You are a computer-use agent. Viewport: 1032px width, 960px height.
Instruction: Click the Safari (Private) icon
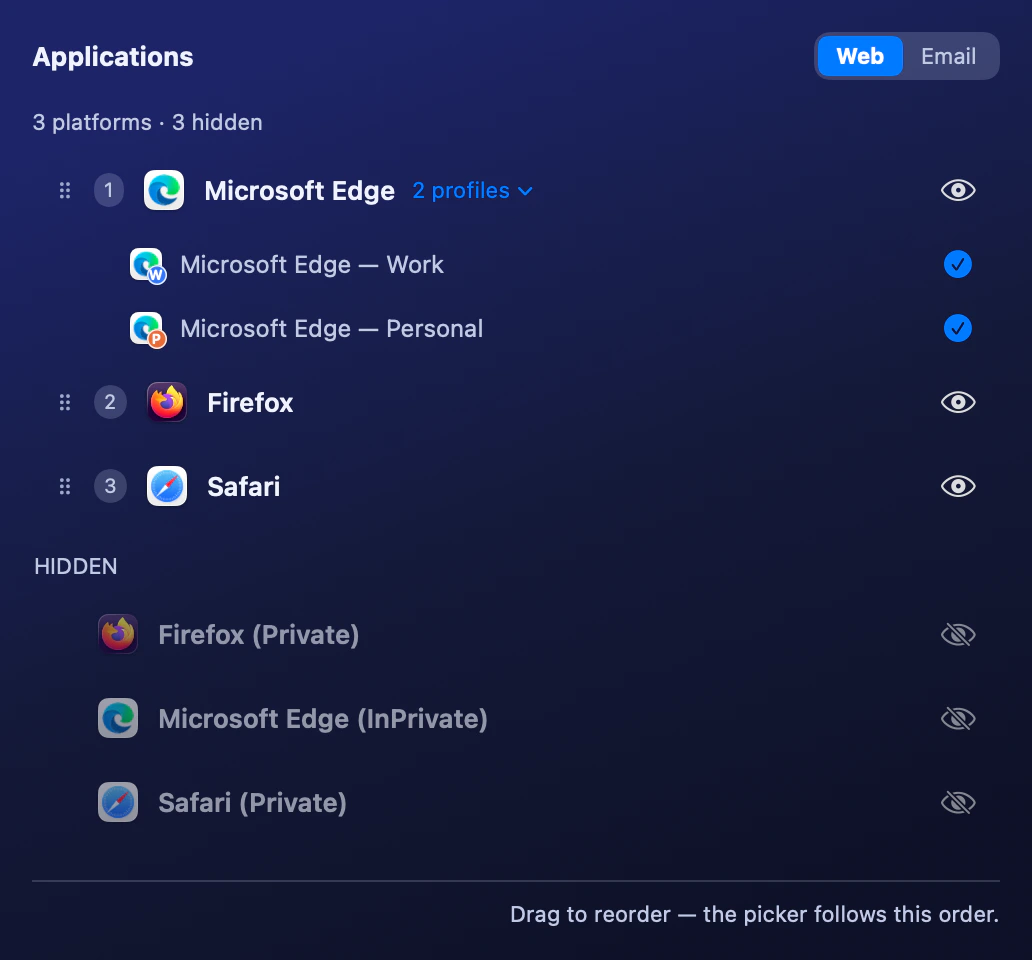tap(118, 802)
